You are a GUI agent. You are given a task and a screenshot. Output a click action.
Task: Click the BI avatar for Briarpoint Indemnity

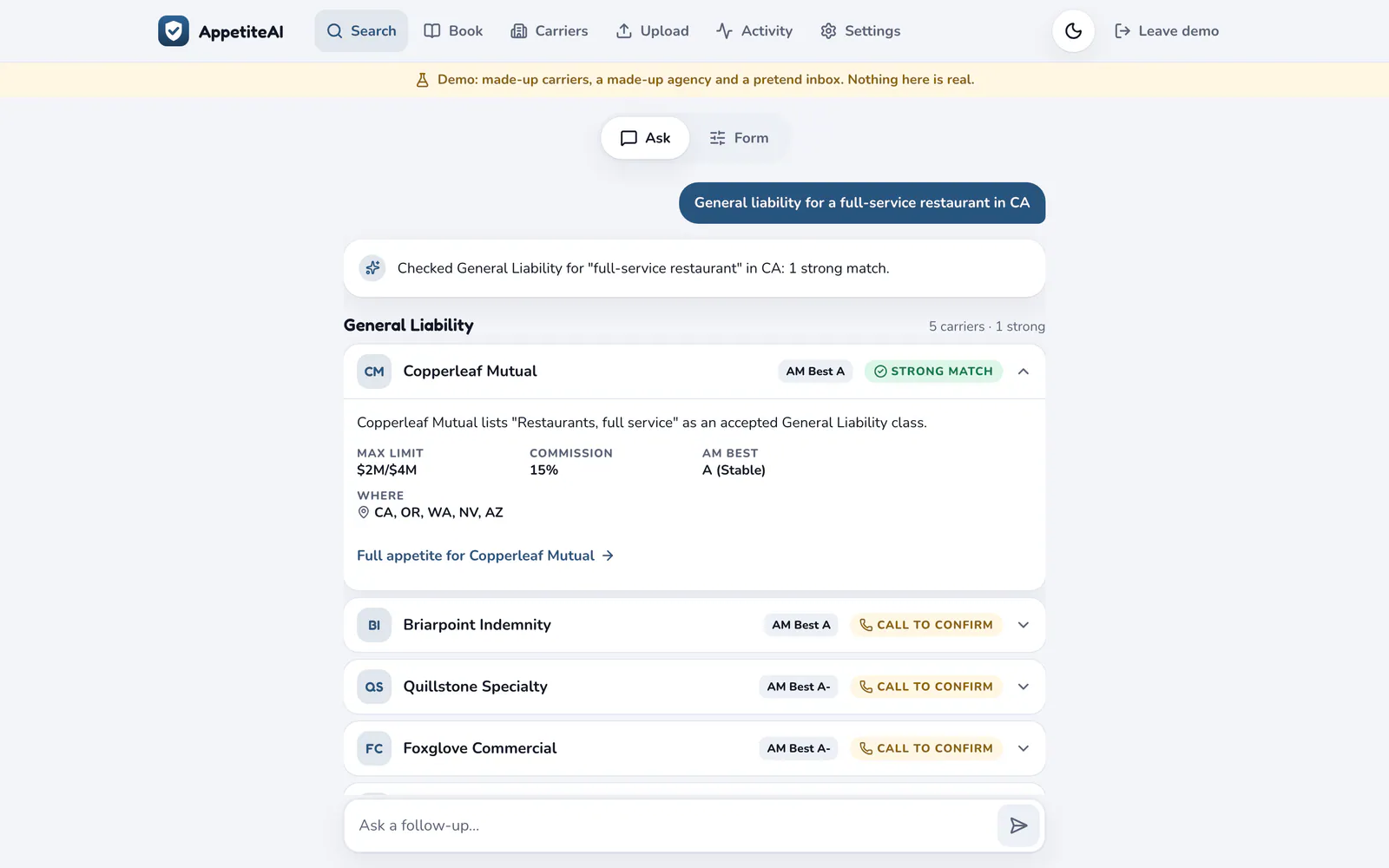[374, 625]
